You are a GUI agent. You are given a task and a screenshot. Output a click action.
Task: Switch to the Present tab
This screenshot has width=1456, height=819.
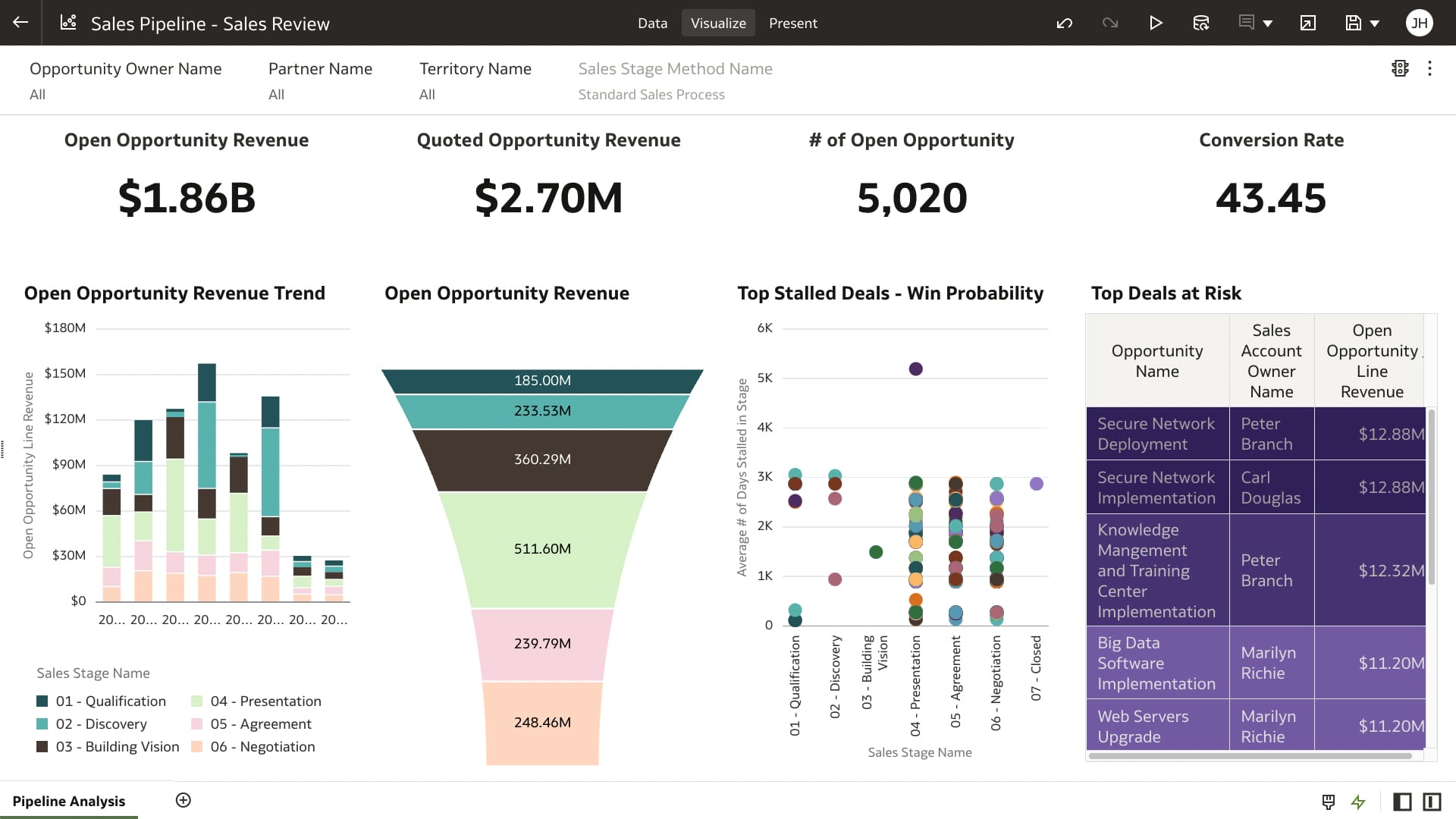click(793, 23)
